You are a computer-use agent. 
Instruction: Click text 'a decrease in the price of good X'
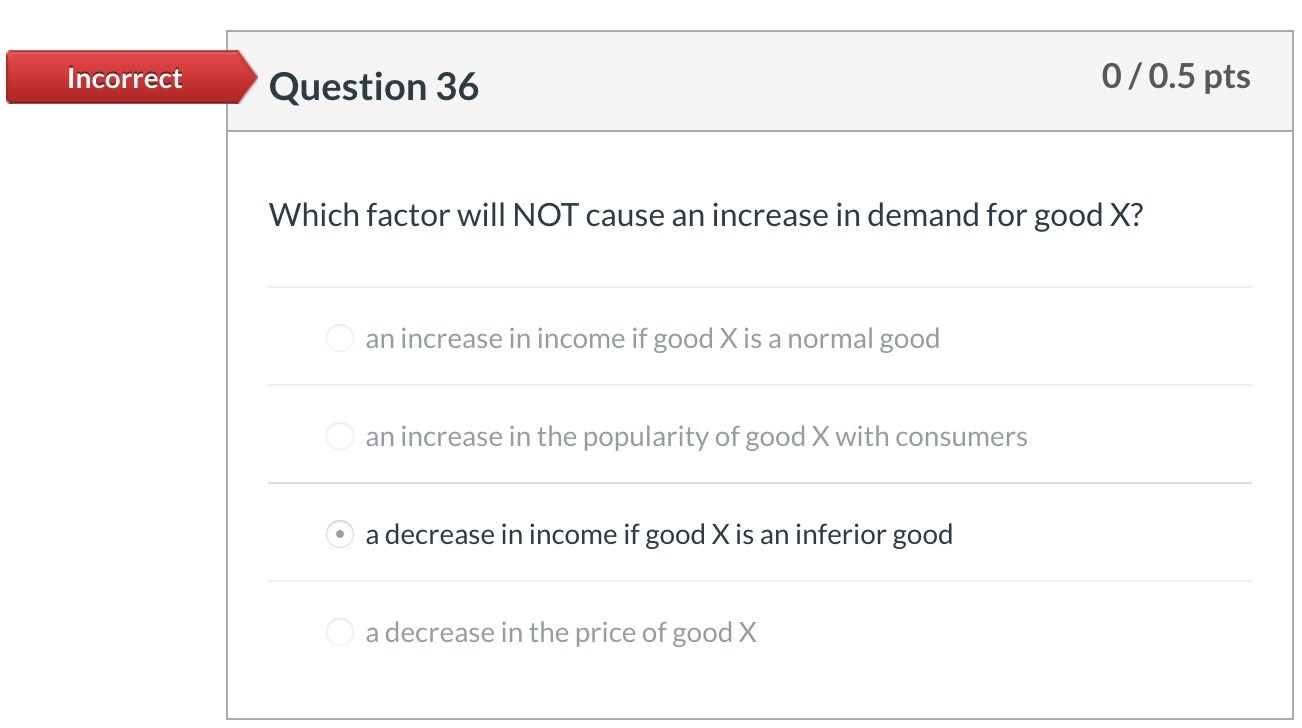point(561,633)
